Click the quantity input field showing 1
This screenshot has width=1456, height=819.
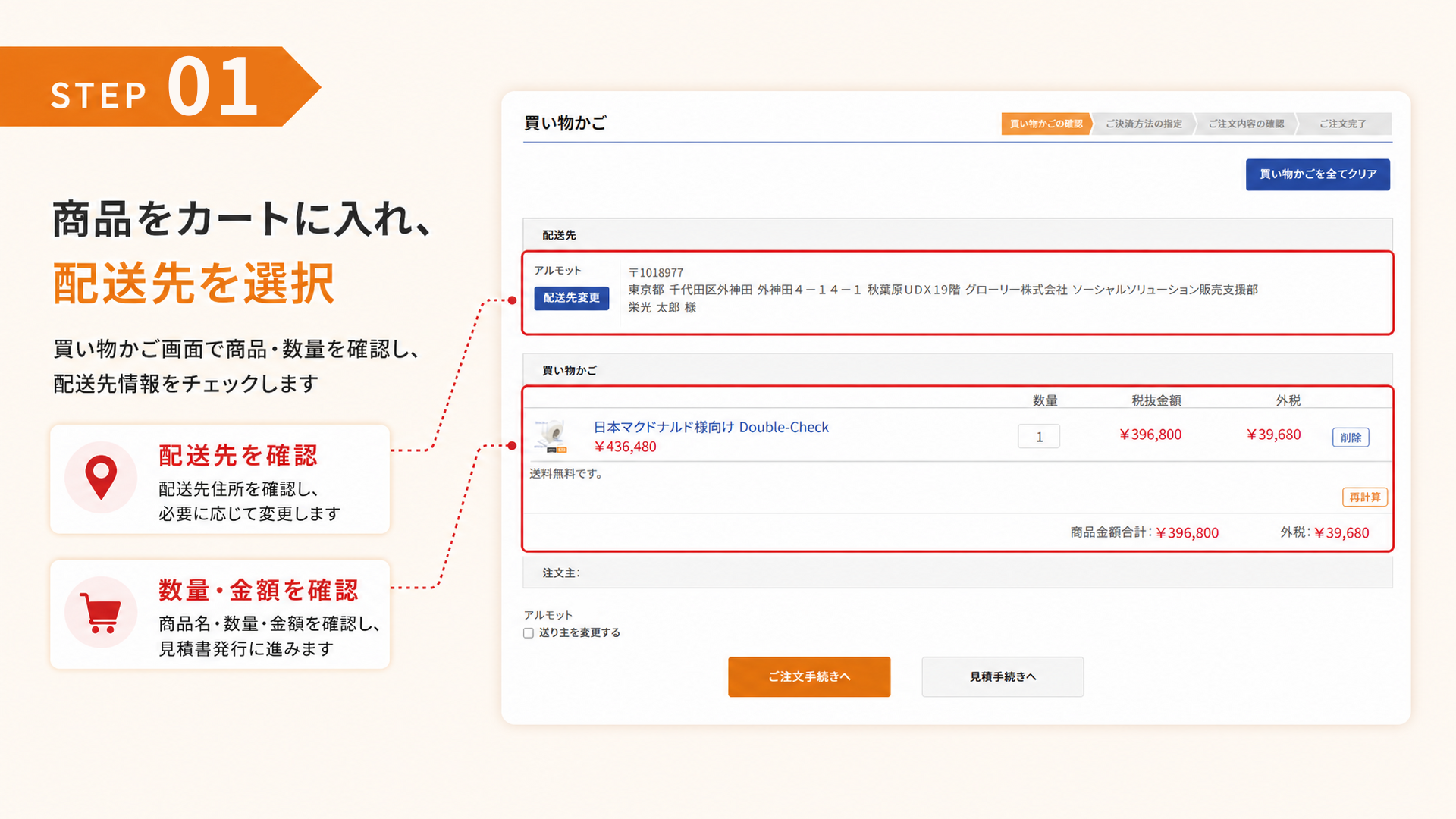1039,437
